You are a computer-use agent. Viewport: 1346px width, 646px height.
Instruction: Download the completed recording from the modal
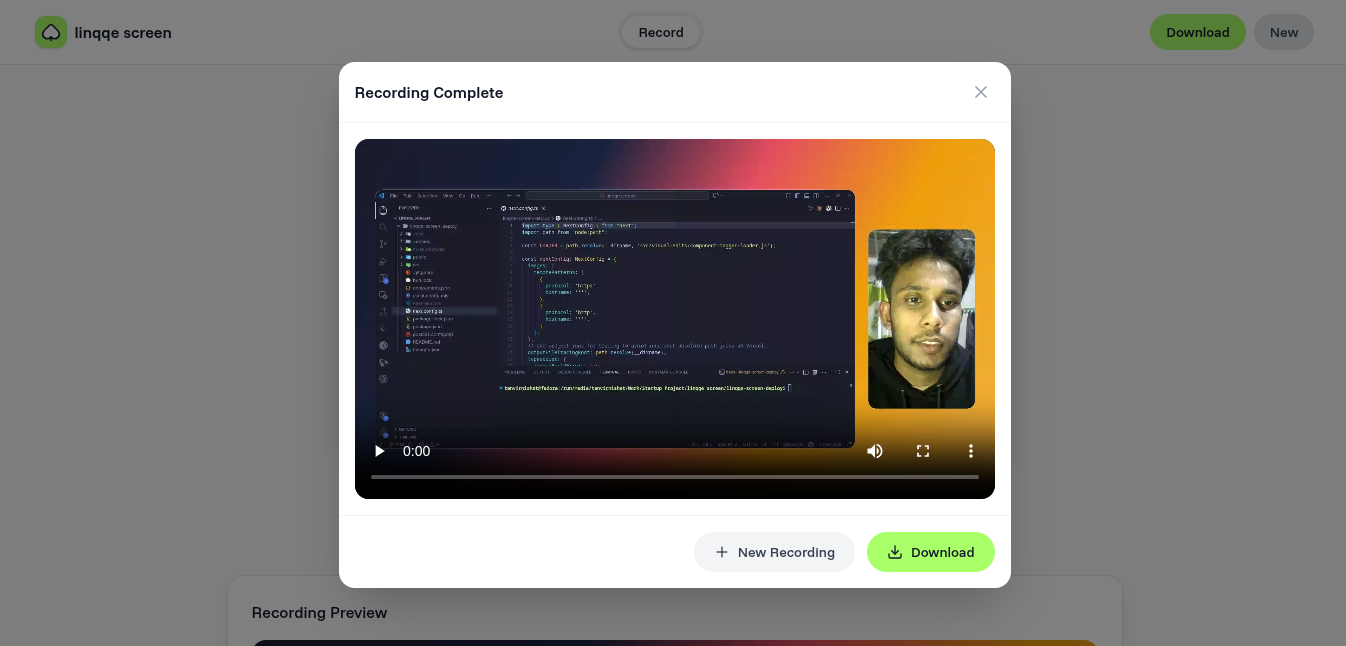coord(931,551)
